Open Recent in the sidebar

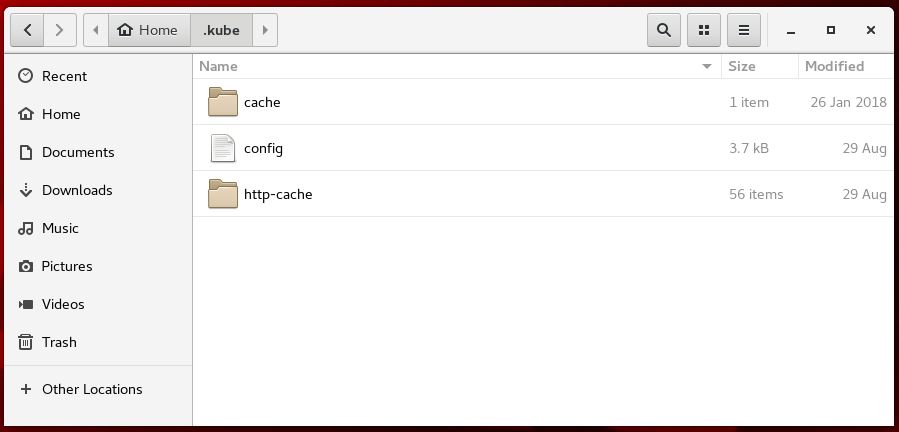[64, 76]
